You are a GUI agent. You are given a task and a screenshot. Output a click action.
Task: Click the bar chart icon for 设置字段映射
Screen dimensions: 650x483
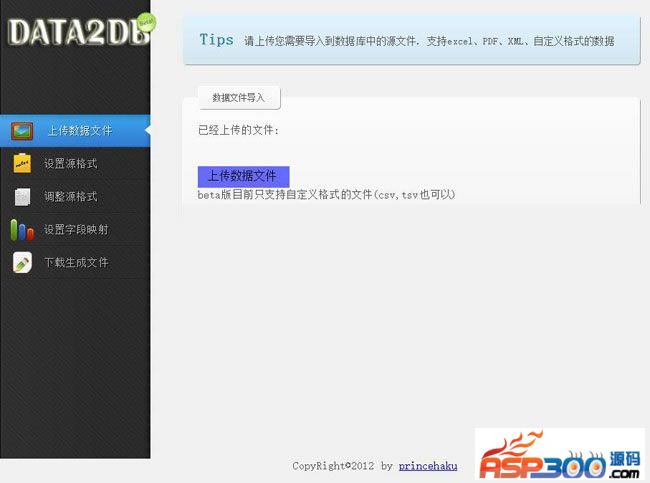coord(22,230)
